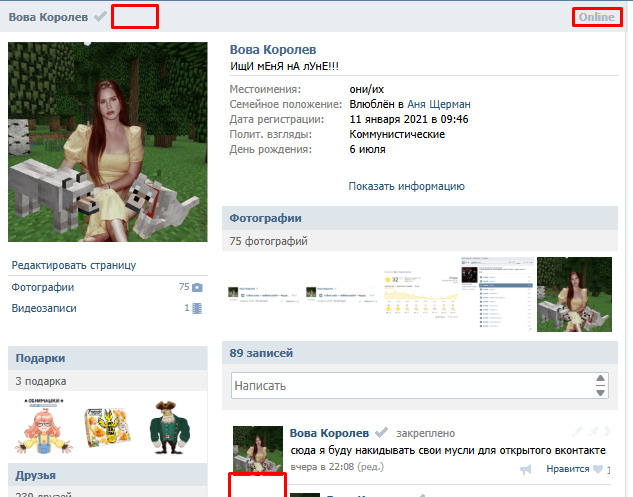Click verified checkmark next to post author name
633x497 pixels.
click(x=381, y=433)
